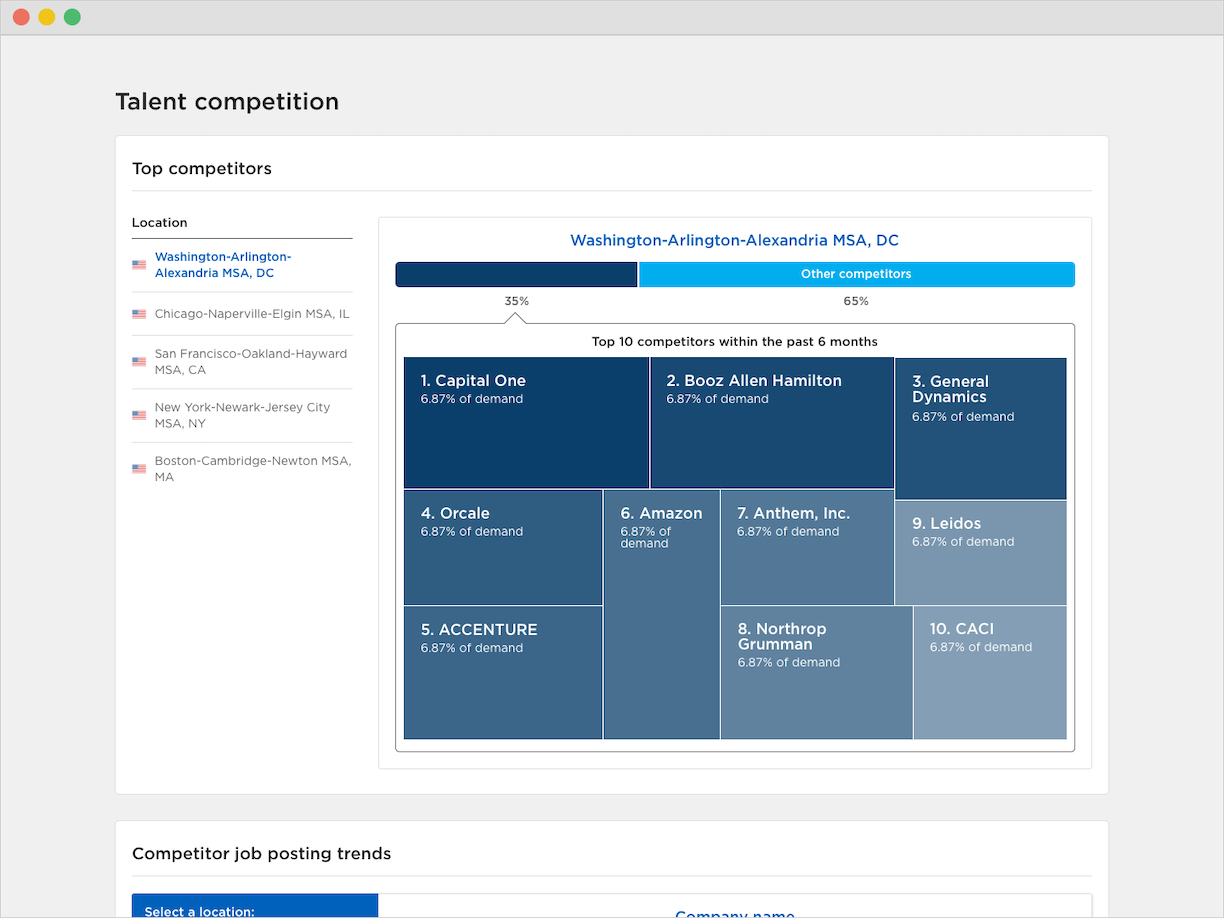Minimize the window with yellow button
The image size is (1224, 918).
[x=46, y=17]
